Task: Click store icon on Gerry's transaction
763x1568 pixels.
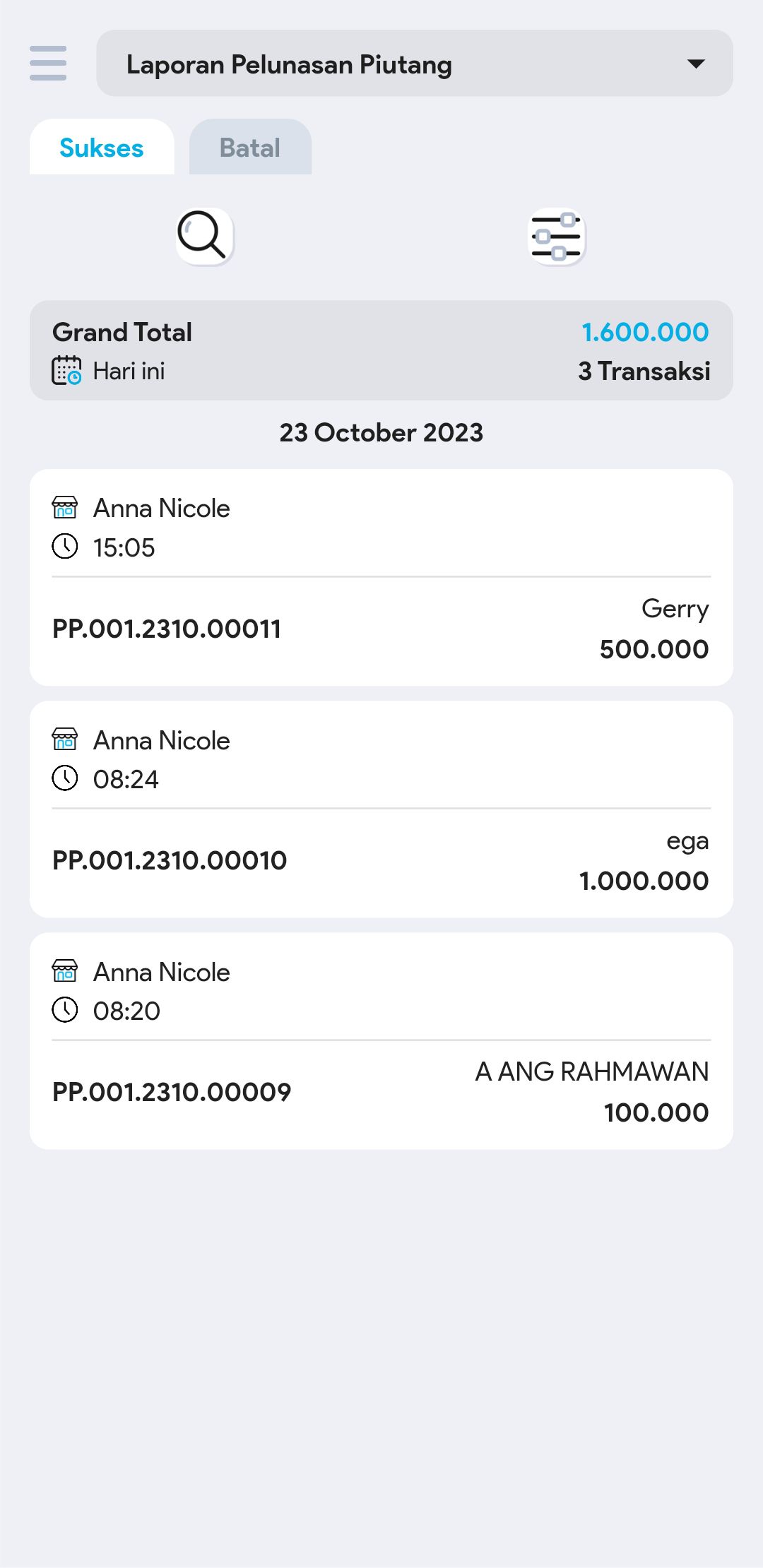Action: [x=65, y=507]
